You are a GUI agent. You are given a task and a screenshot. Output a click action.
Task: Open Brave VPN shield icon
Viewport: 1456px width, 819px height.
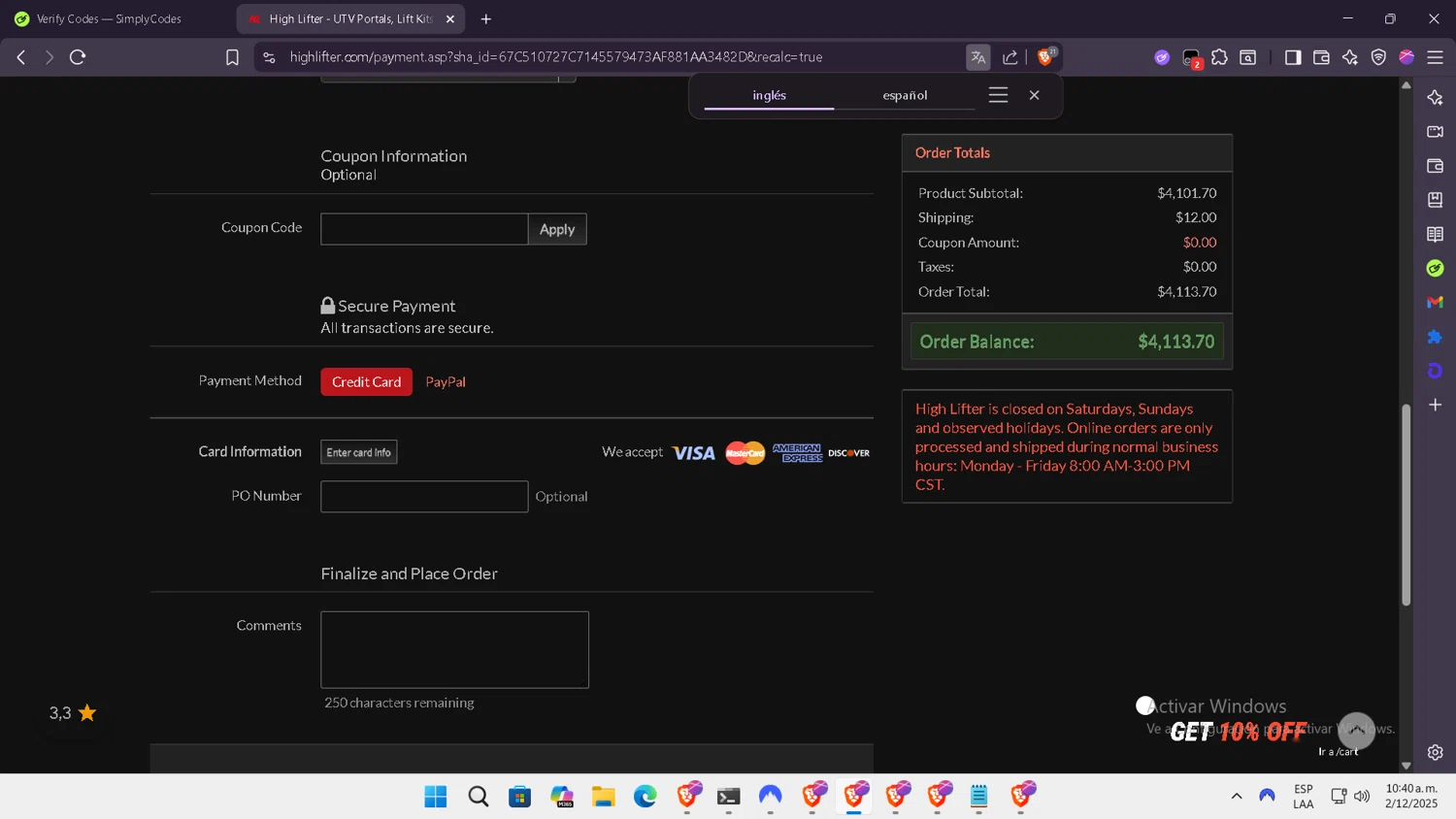[1378, 57]
